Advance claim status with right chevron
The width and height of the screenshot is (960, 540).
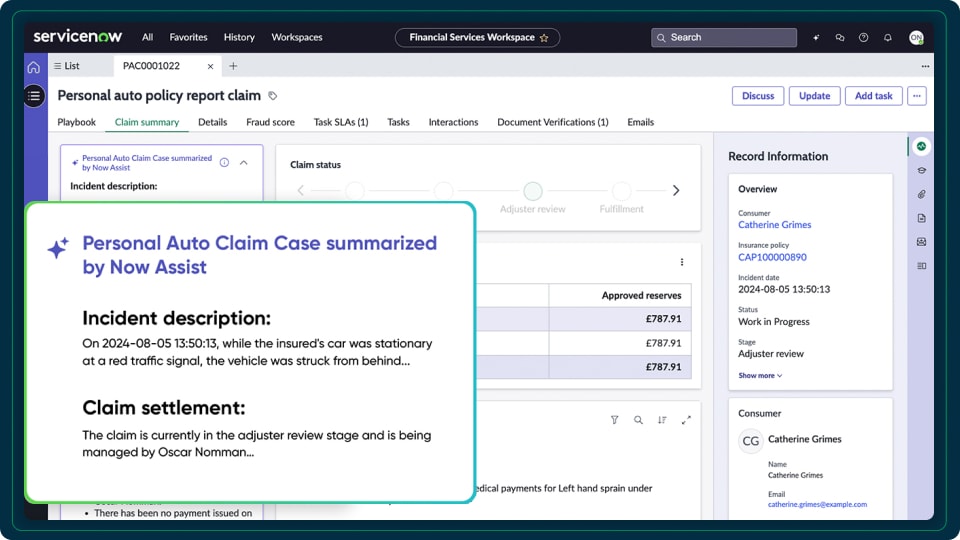click(x=676, y=190)
